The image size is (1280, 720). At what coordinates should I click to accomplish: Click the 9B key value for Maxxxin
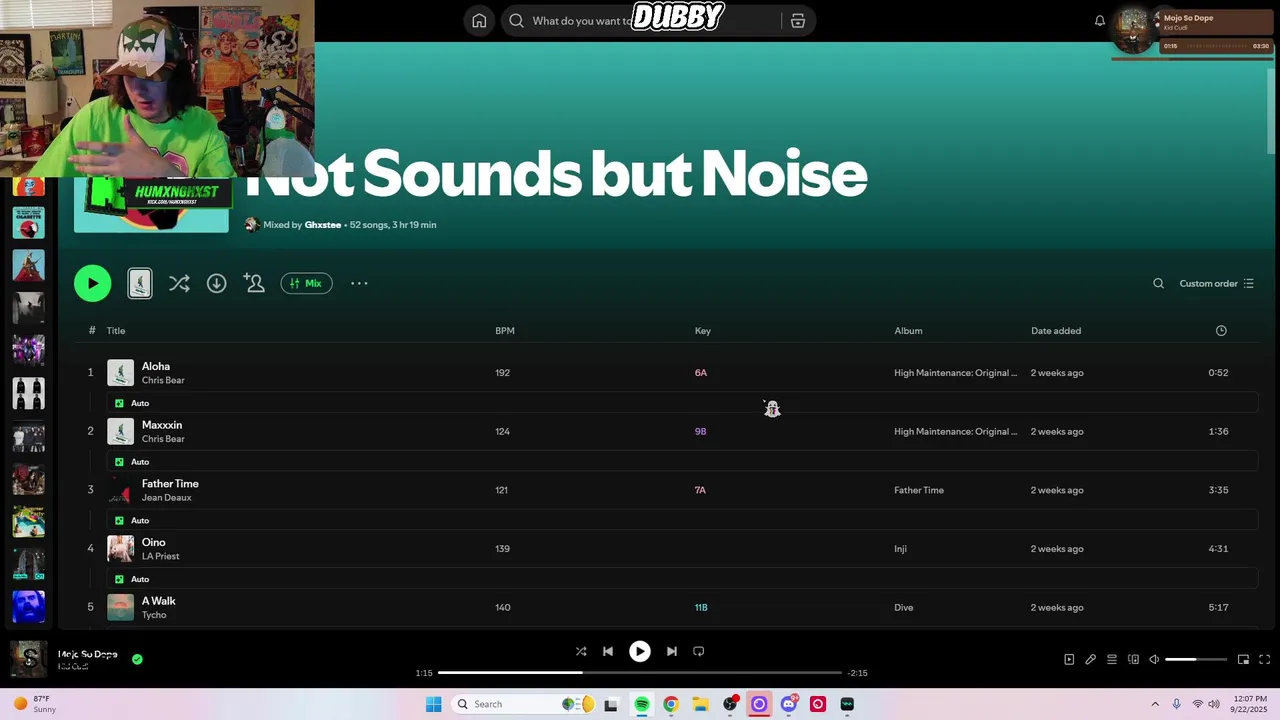click(x=701, y=432)
